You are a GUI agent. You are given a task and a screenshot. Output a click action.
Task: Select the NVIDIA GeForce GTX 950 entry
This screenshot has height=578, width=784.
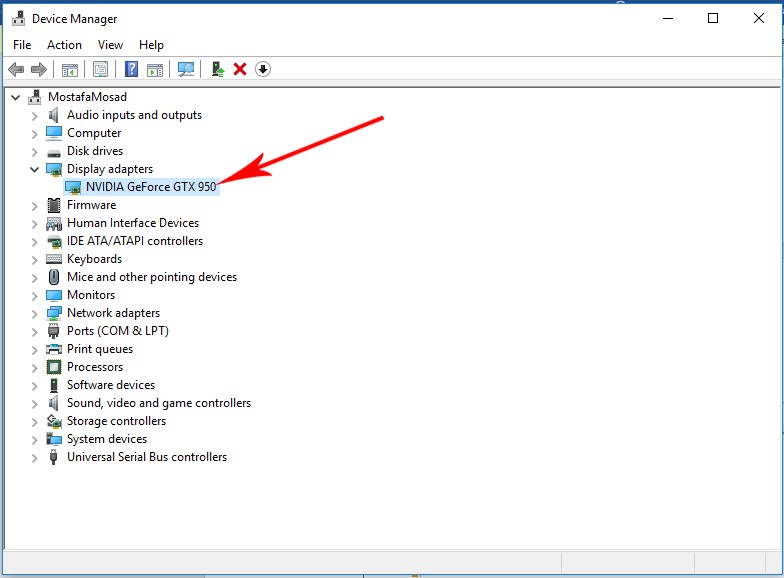point(151,187)
